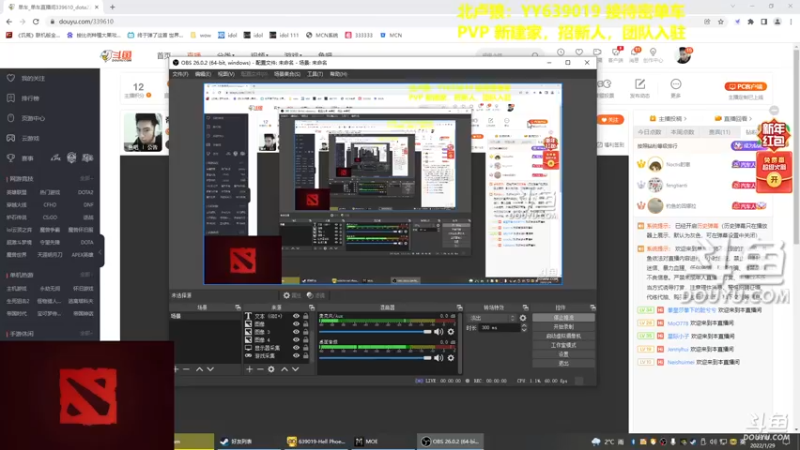Mute the Mic/Aux speaker icon
Viewport: 800px width, 450px height.
pyautogui.click(x=438, y=332)
